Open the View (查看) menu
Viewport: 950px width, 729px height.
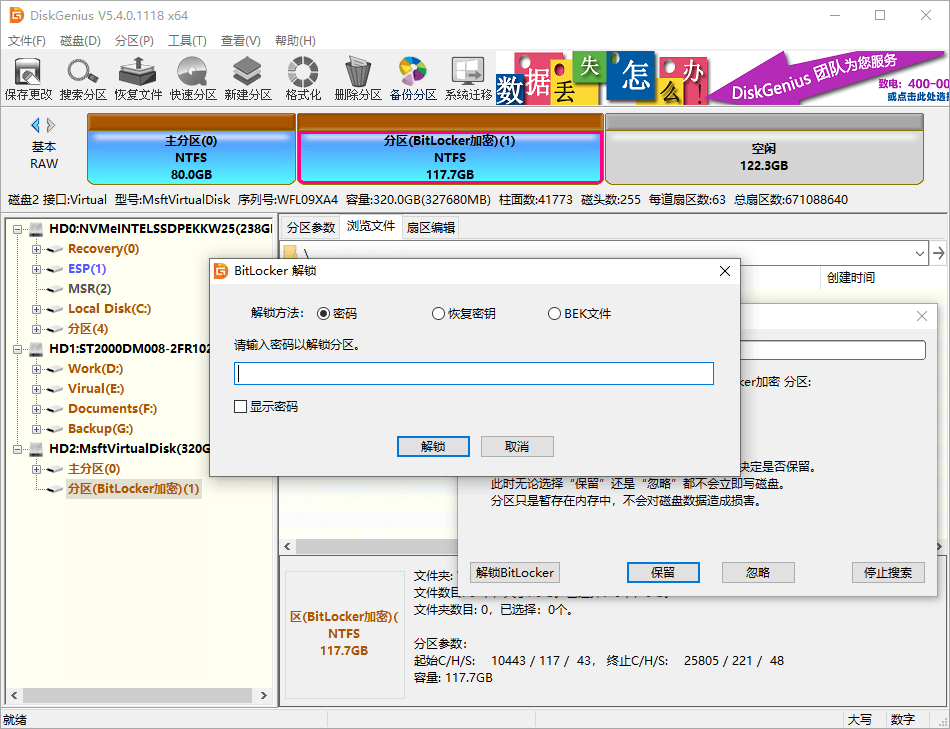241,41
